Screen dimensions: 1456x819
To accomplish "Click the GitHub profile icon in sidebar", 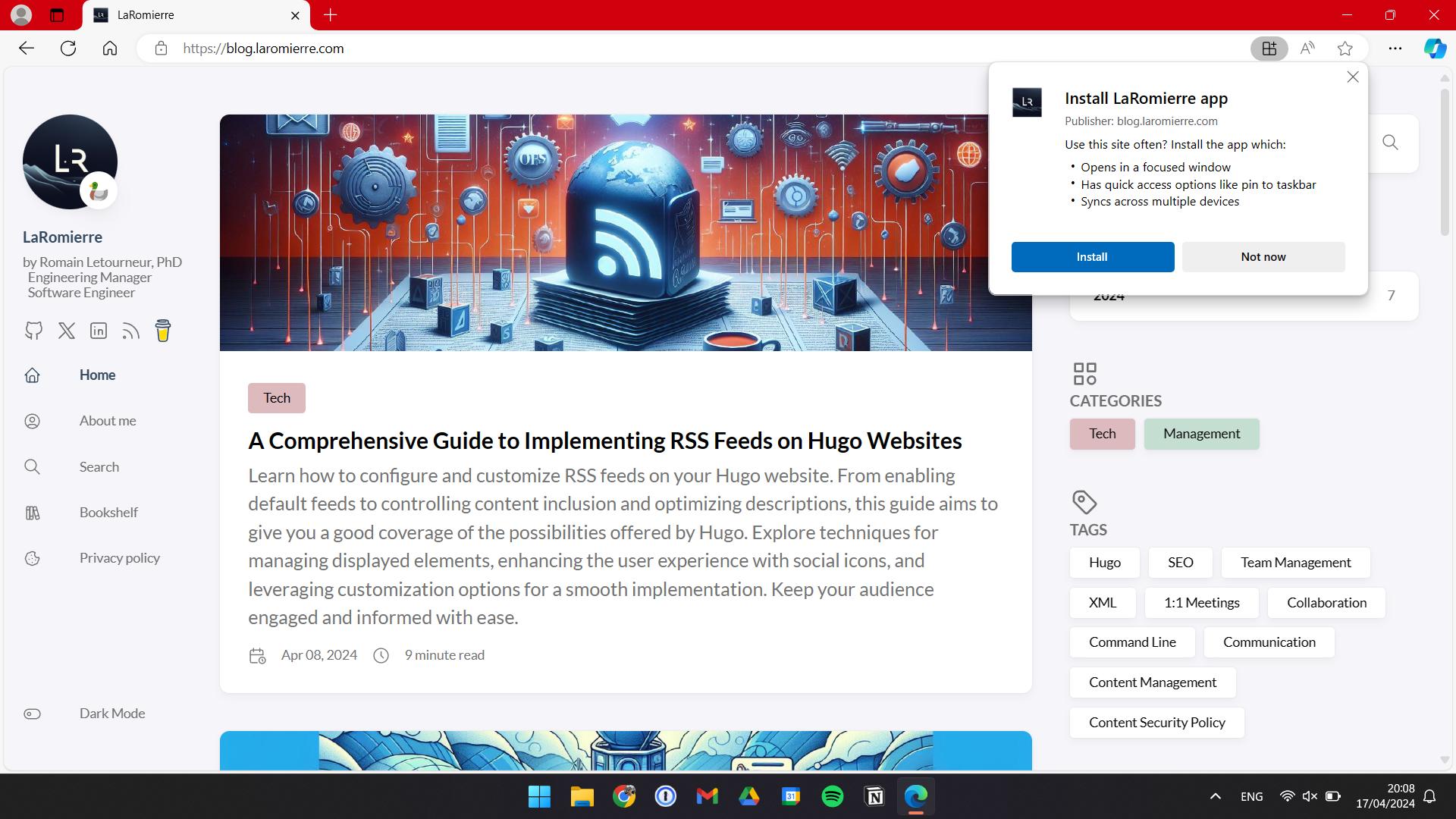I will coord(32,330).
